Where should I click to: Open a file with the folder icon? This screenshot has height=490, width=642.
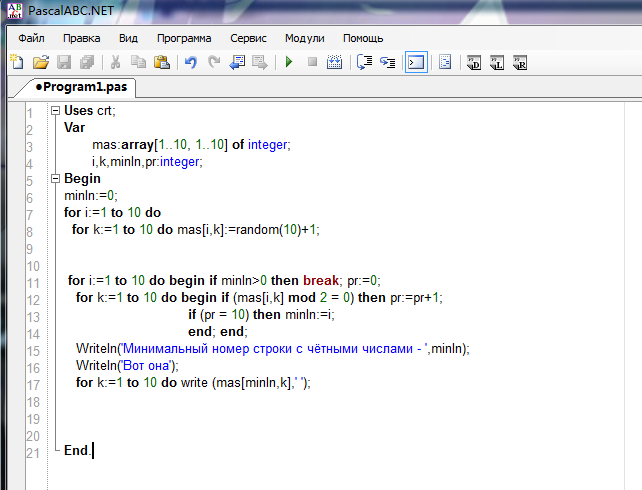41,62
